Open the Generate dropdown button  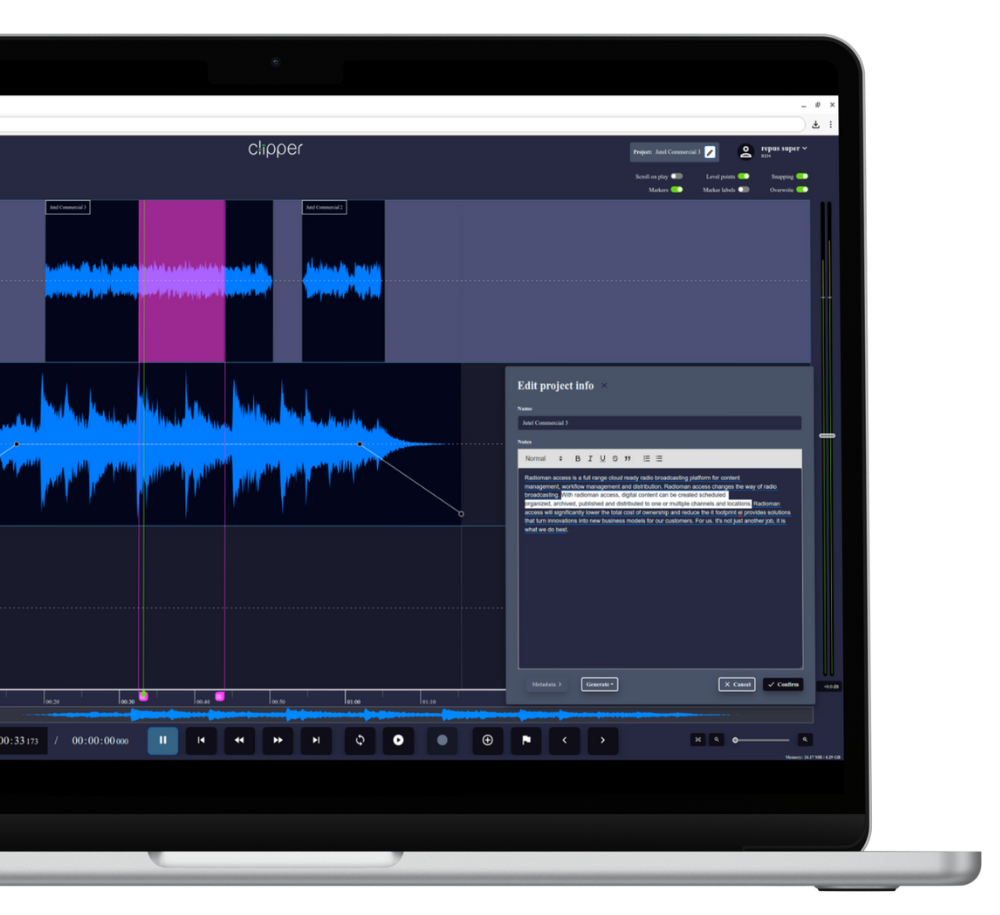[x=599, y=684]
